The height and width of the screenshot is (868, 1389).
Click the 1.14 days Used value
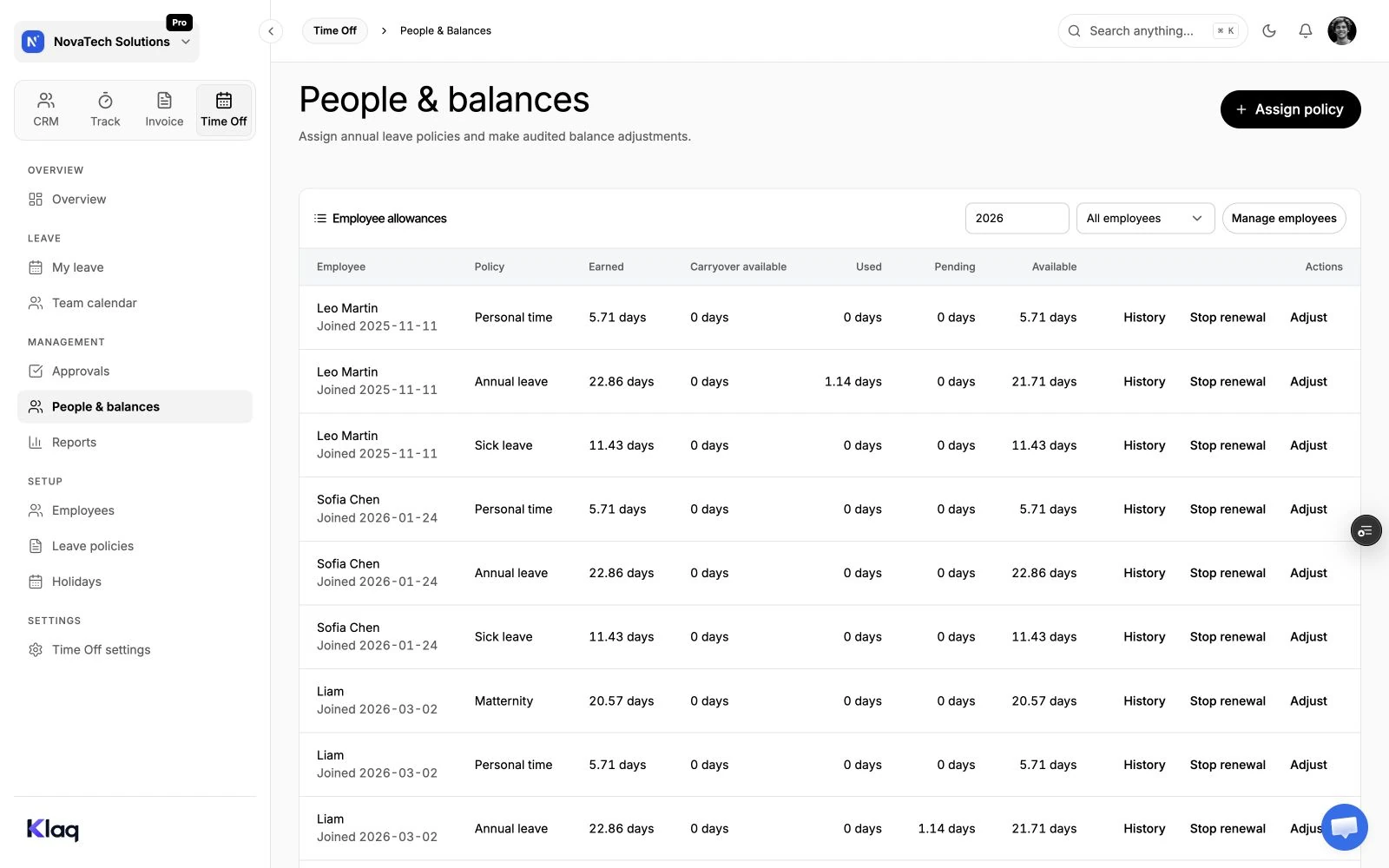point(852,382)
